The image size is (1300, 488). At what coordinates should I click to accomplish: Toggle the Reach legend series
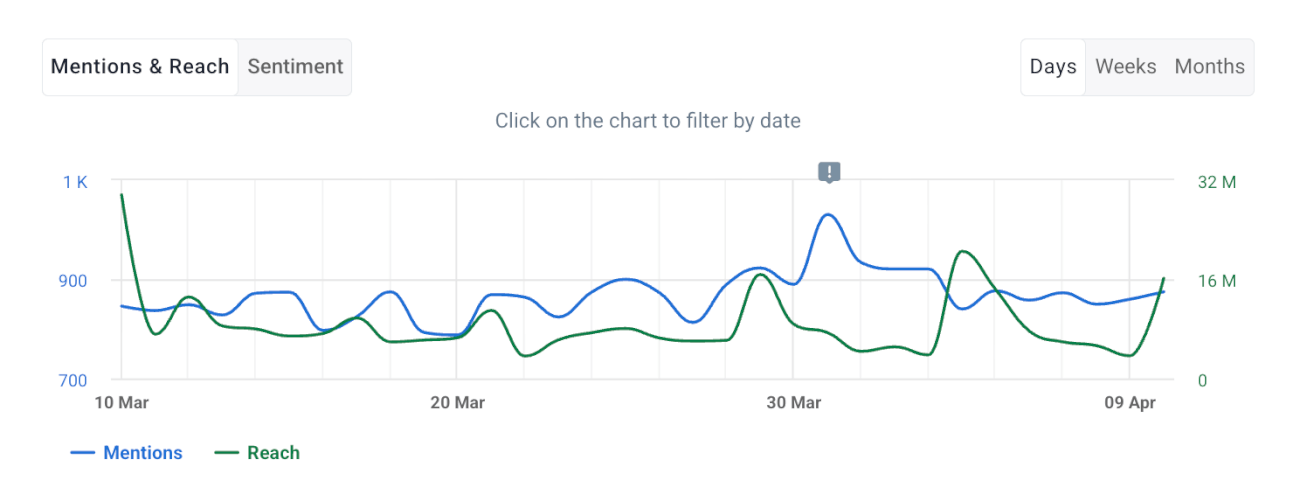click(273, 453)
